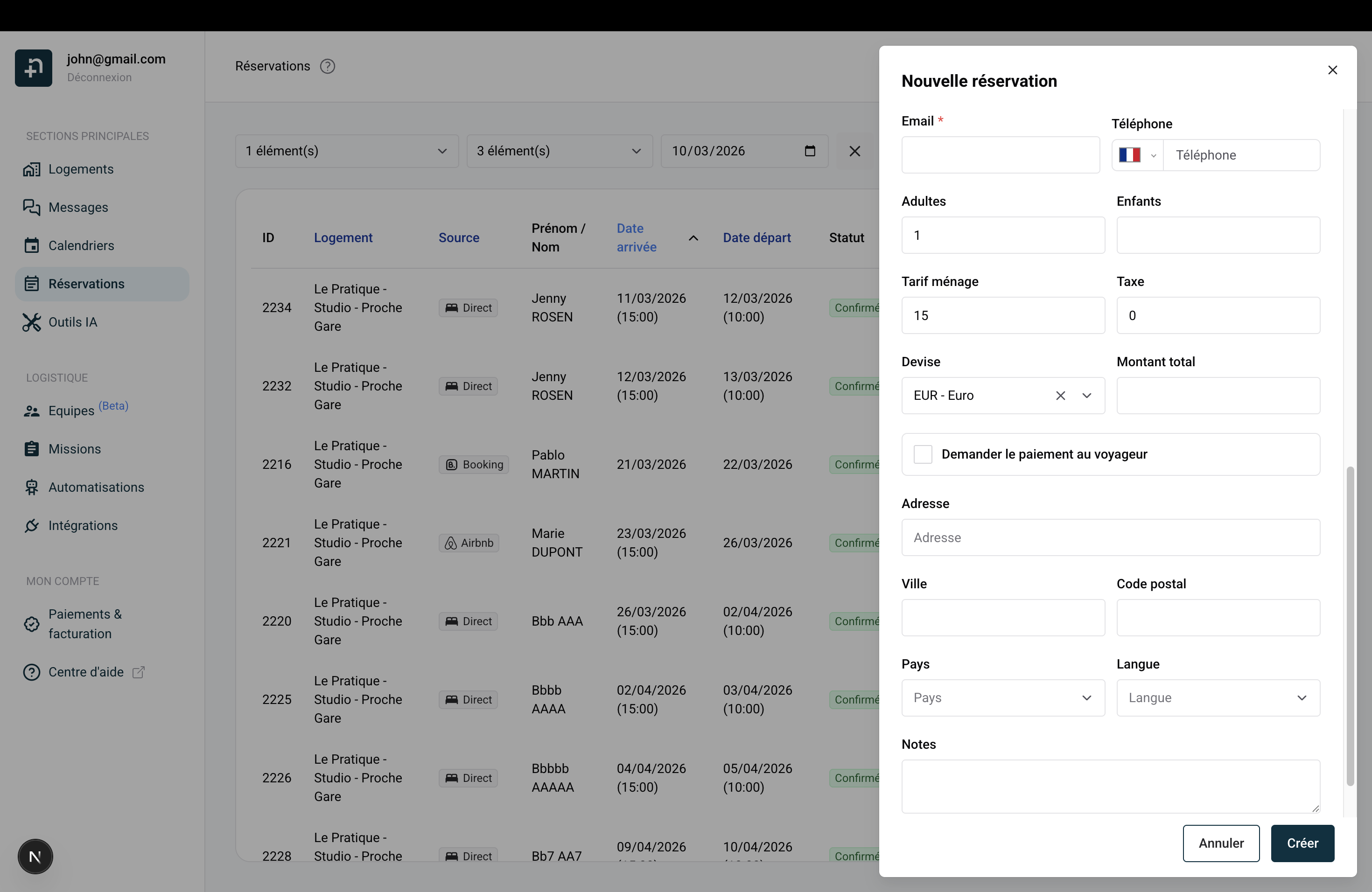Open Messages section
Screen dimensions: 1372x892
tap(102, 208)
